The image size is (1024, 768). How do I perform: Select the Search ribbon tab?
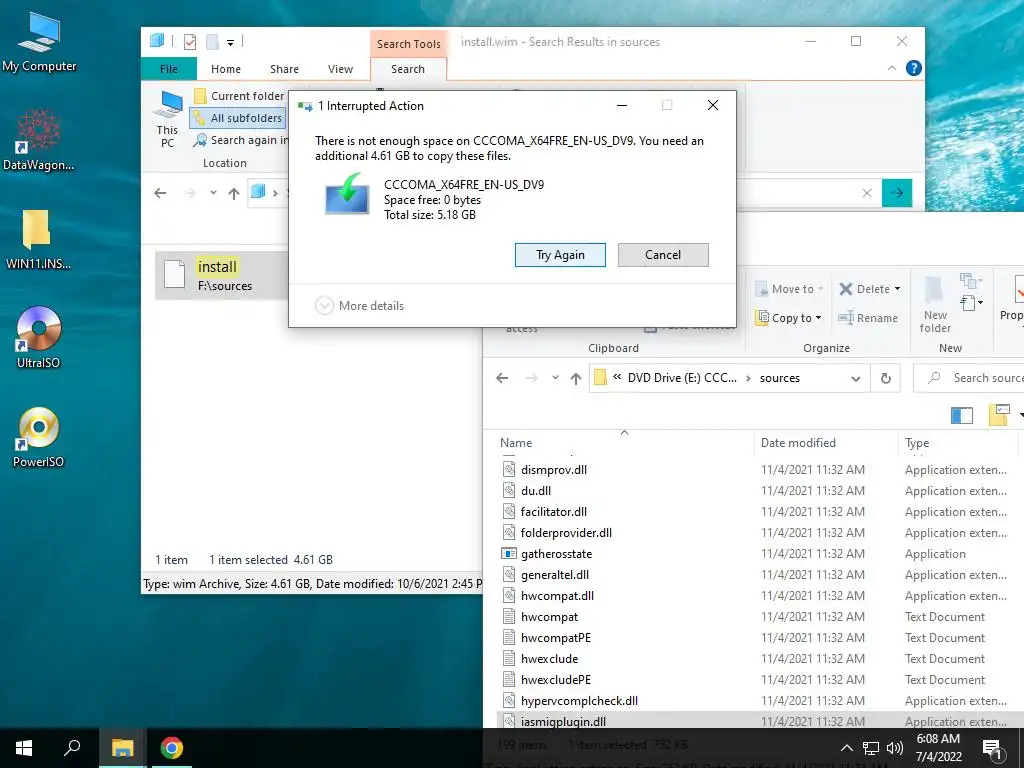[x=408, y=69]
